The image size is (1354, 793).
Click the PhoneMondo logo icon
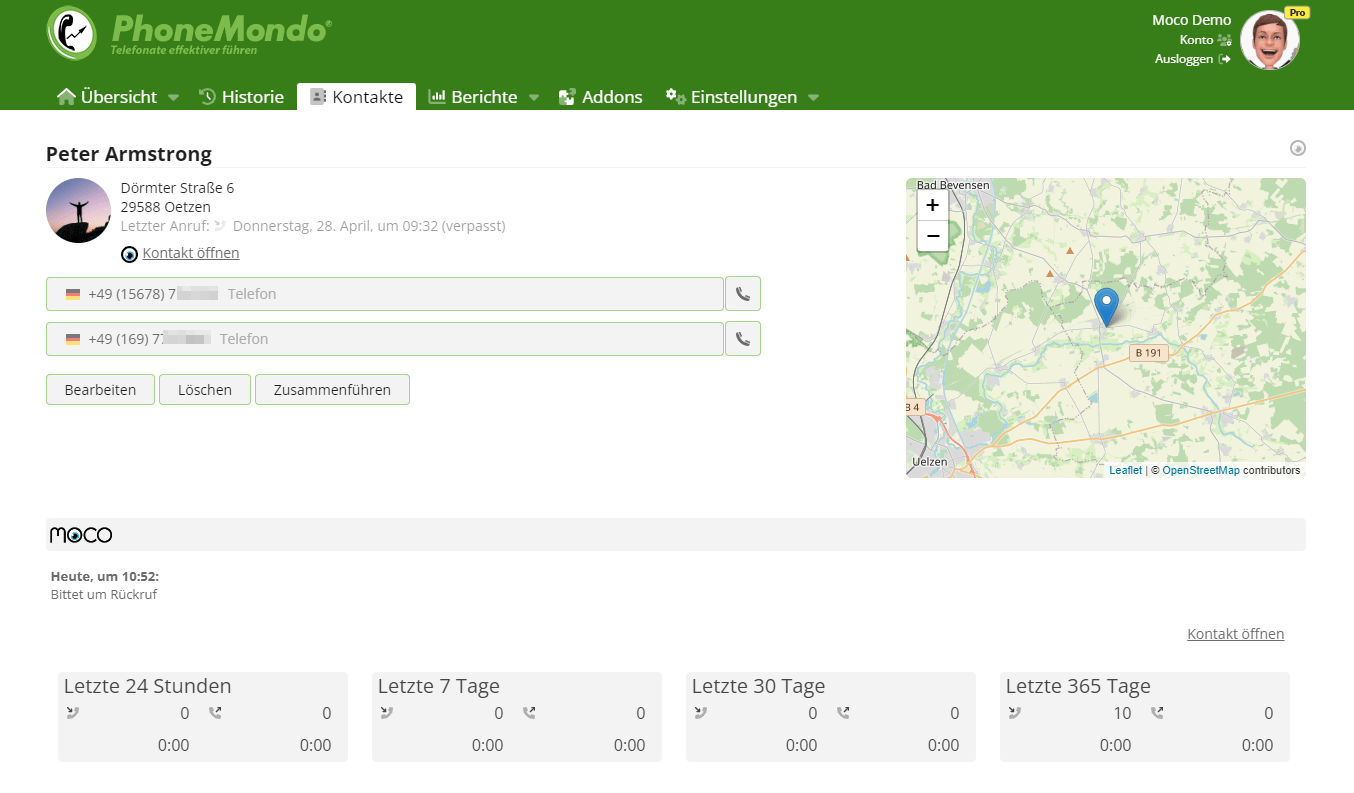coord(72,33)
